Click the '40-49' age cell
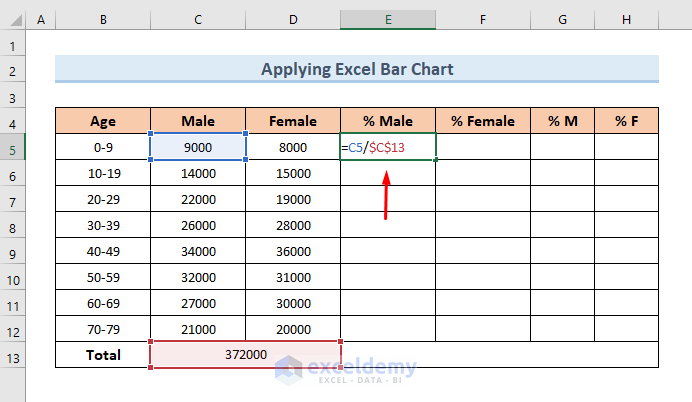This screenshot has width=692, height=402. [x=103, y=251]
